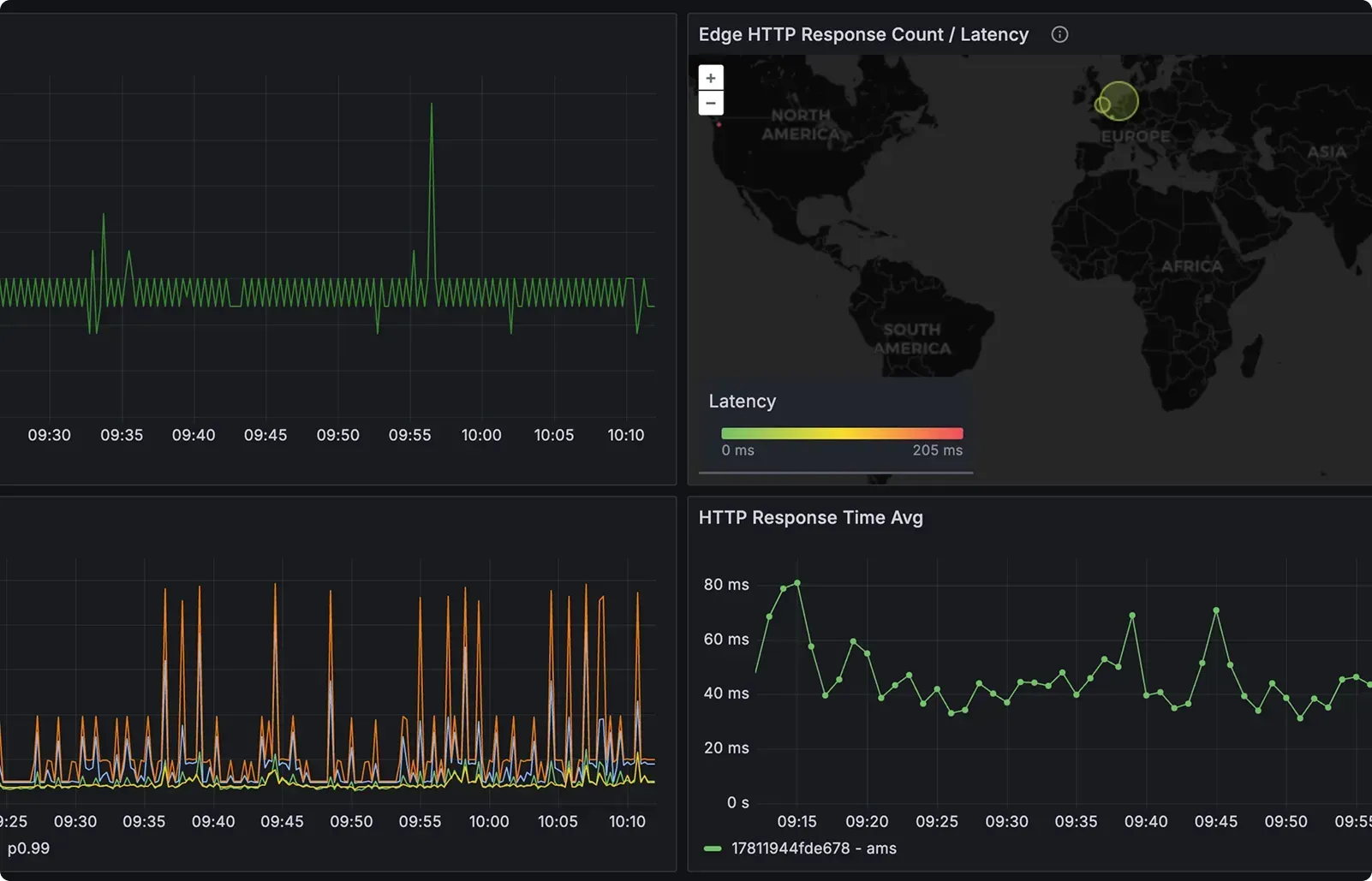Screen dimensions: 1372x881
Task: Click the 80 ms peak data point near 09:15
Action: point(797,583)
